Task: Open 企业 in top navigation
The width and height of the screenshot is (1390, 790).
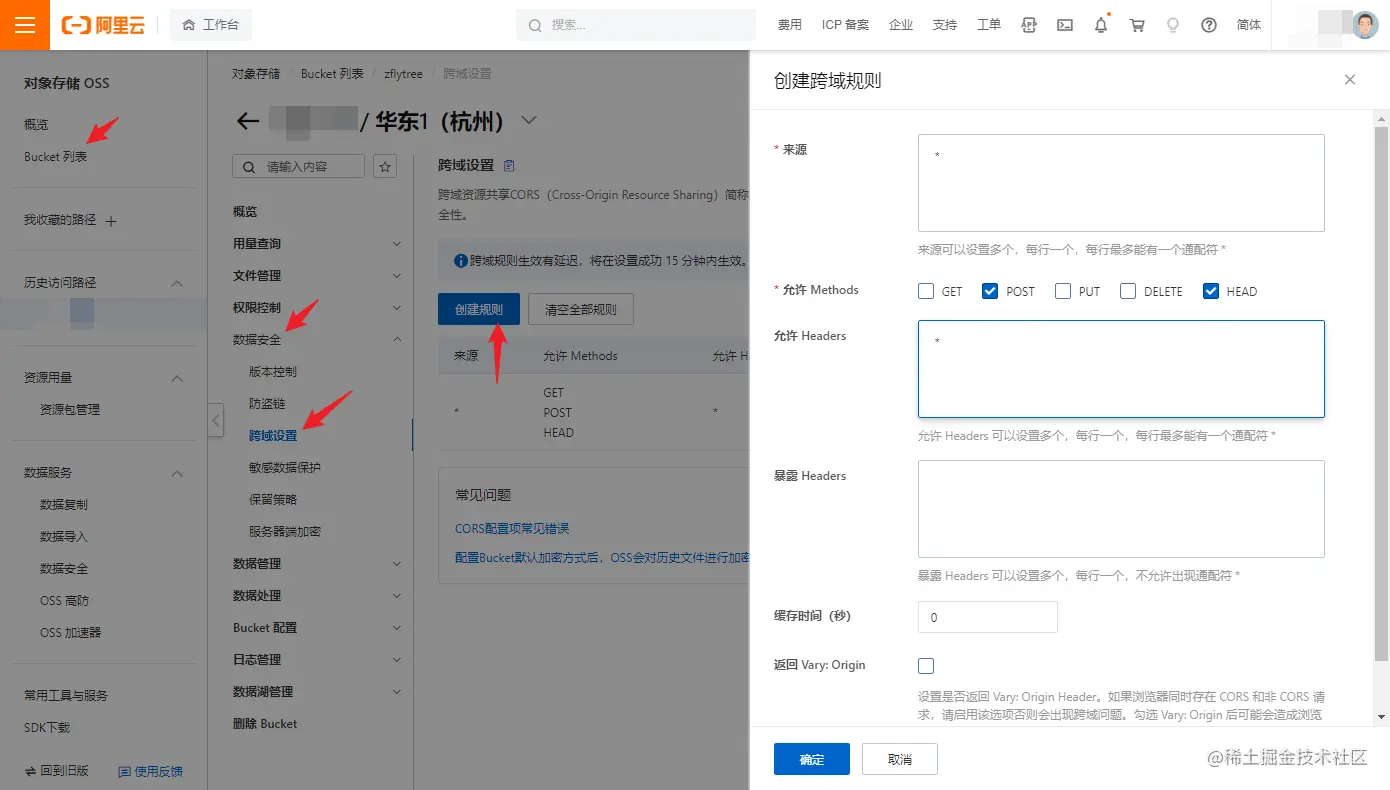Action: coord(901,25)
